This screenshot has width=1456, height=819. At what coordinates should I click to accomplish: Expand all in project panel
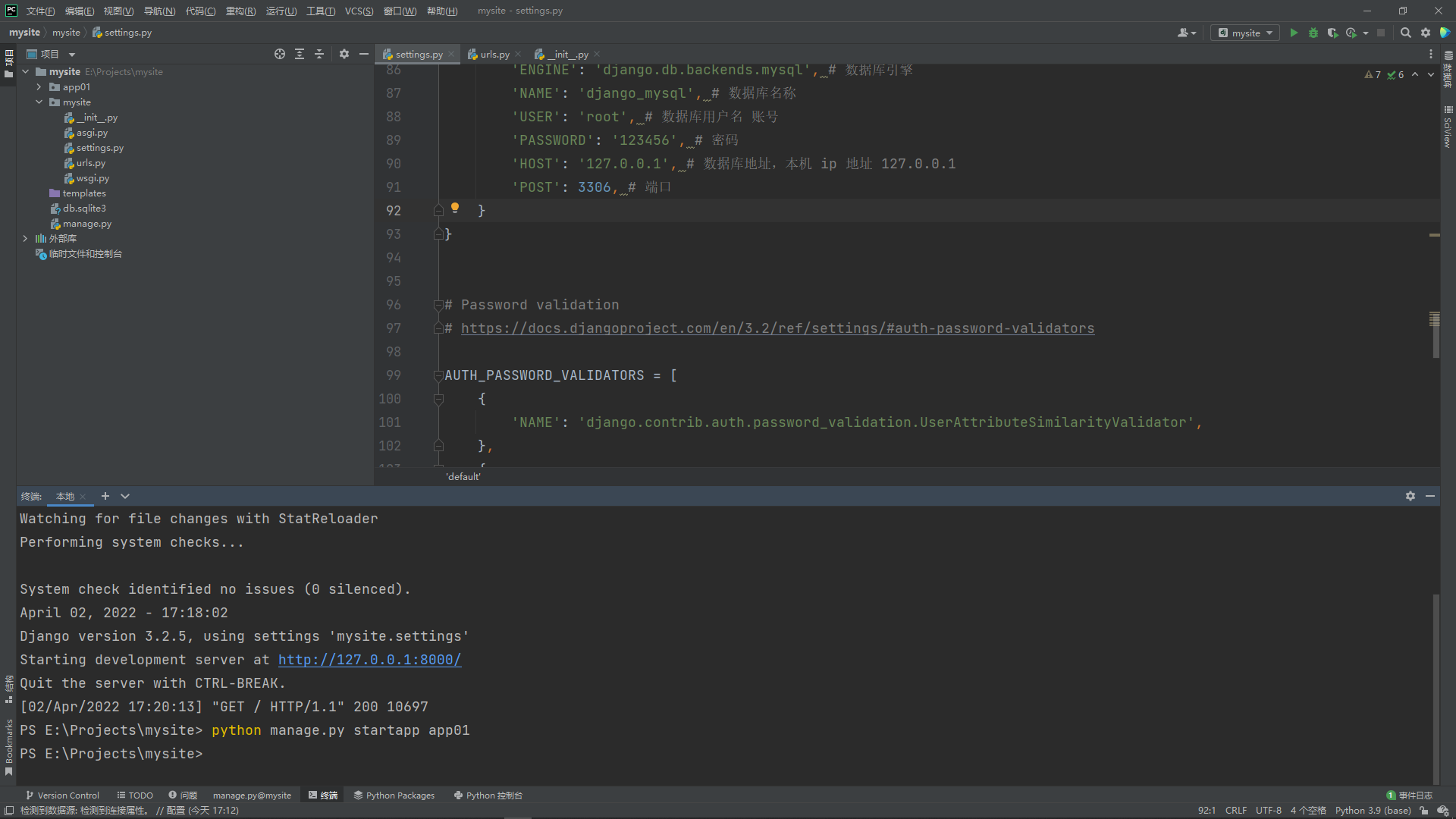(x=300, y=54)
